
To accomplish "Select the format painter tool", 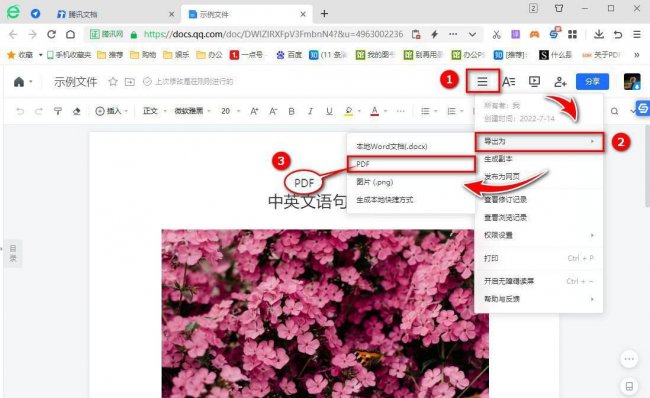I will (x=58, y=111).
